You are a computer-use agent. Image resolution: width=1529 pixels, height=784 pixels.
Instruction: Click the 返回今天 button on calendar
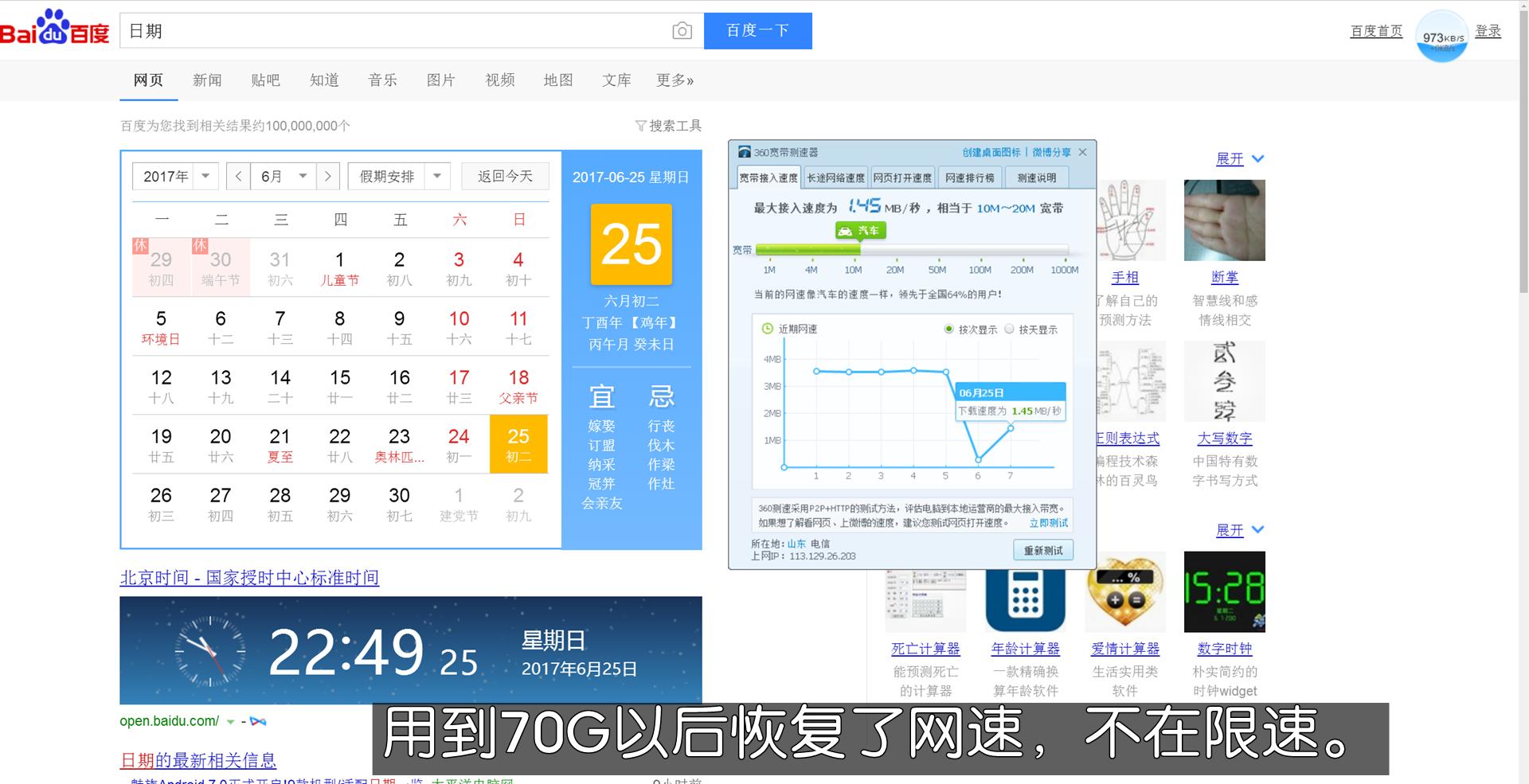pos(505,176)
